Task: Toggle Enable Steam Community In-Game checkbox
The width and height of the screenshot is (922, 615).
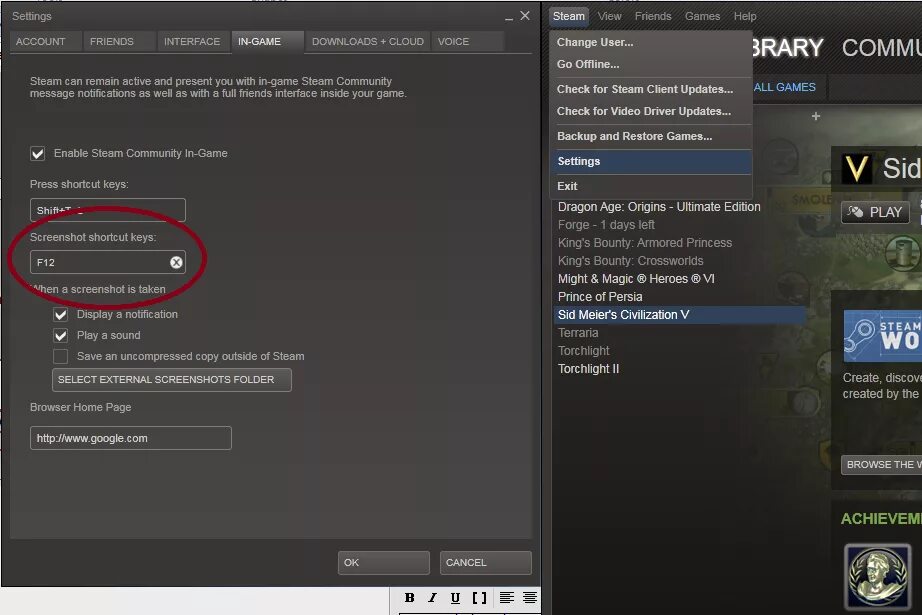Action: 38,153
